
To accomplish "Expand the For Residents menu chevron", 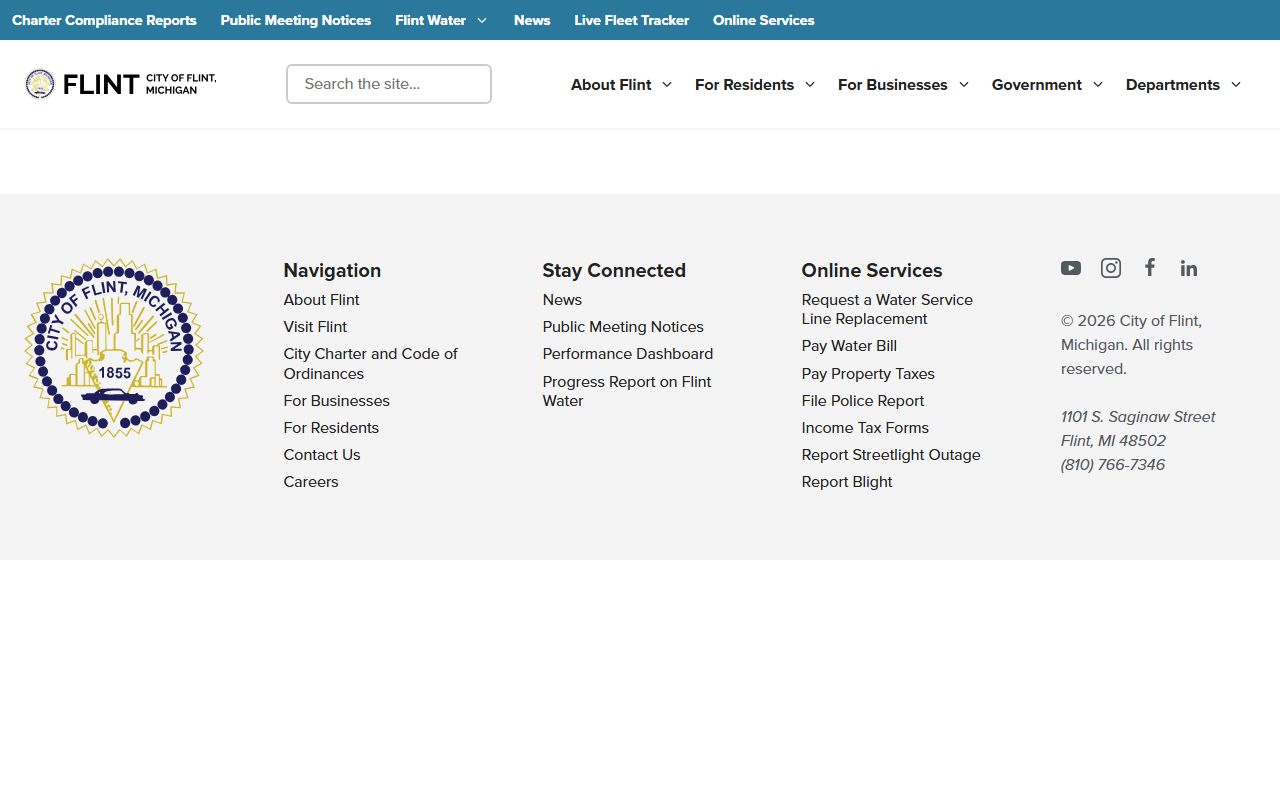I will coord(810,84).
